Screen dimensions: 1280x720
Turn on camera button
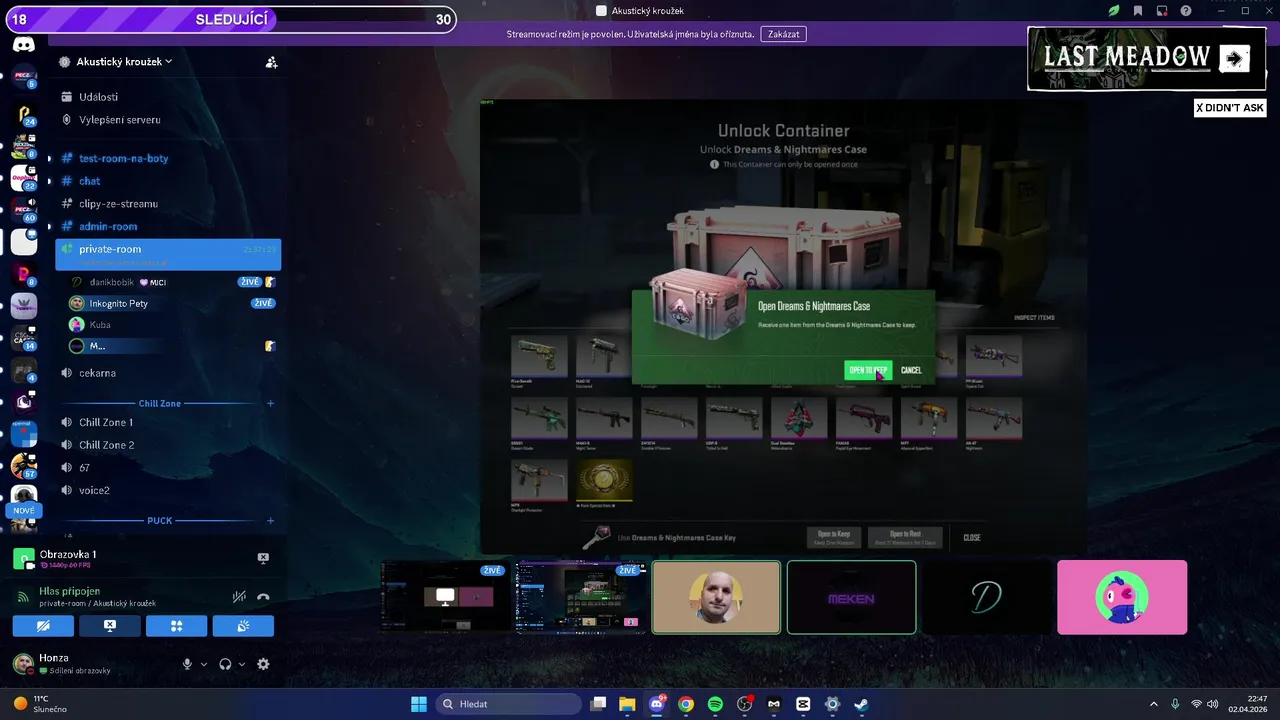(43, 626)
